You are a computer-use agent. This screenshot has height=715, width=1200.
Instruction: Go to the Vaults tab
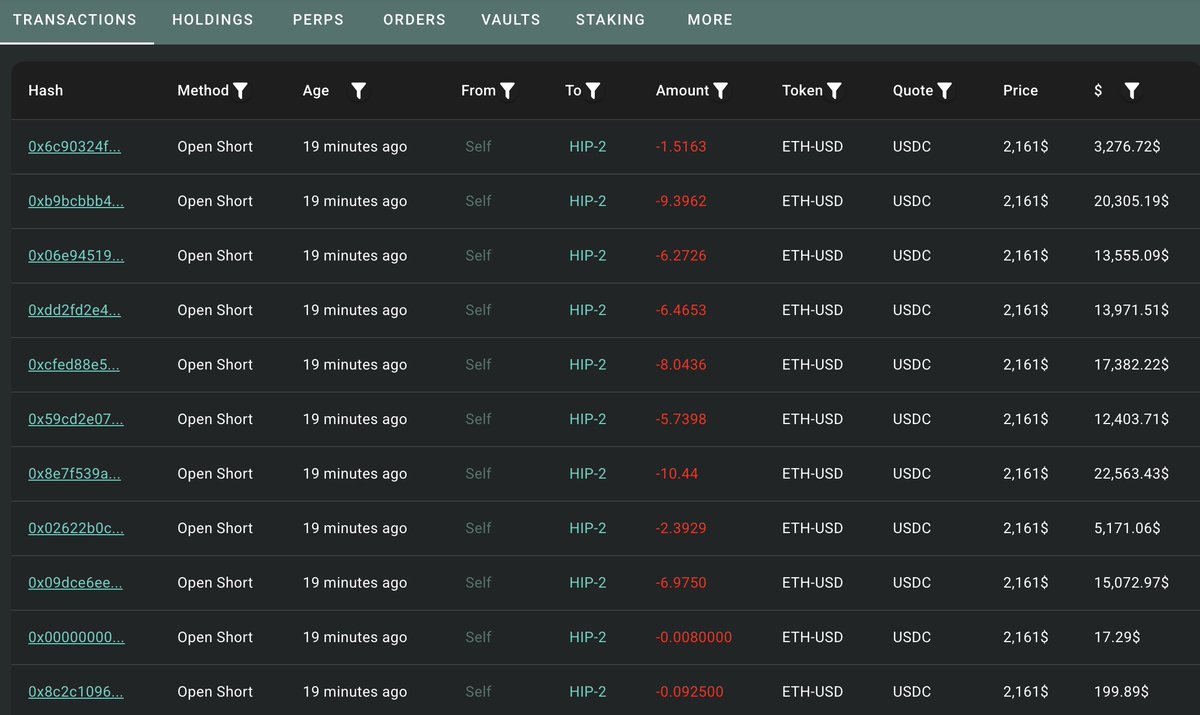coord(511,20)
